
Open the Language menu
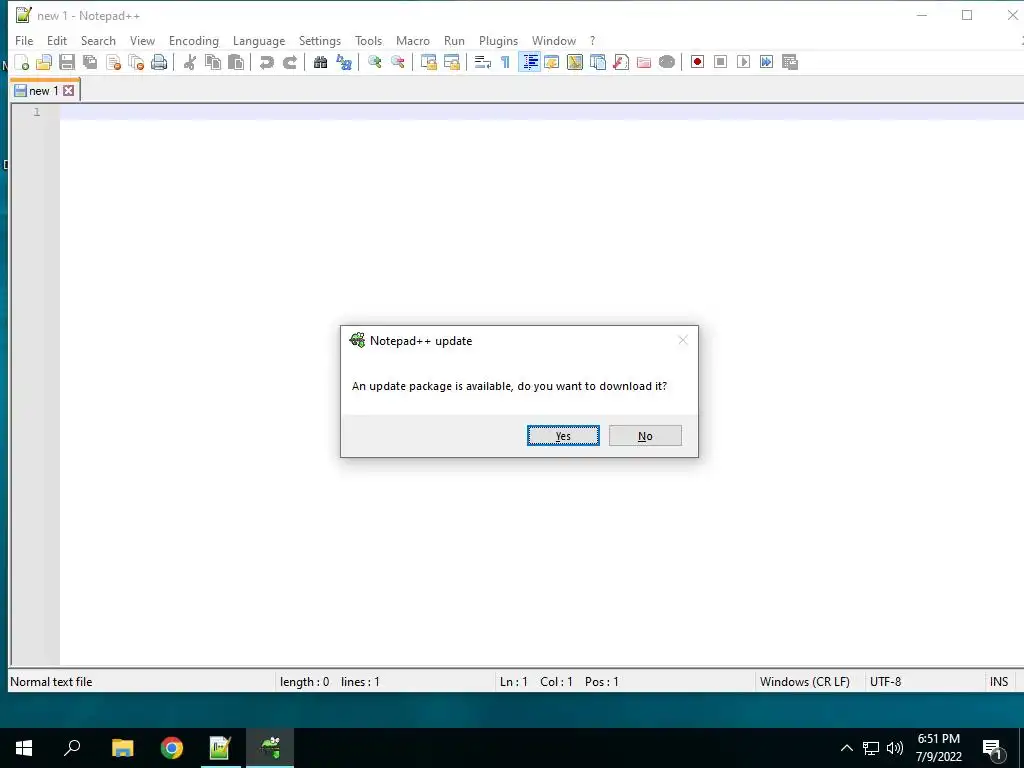(x=259, y=40)
